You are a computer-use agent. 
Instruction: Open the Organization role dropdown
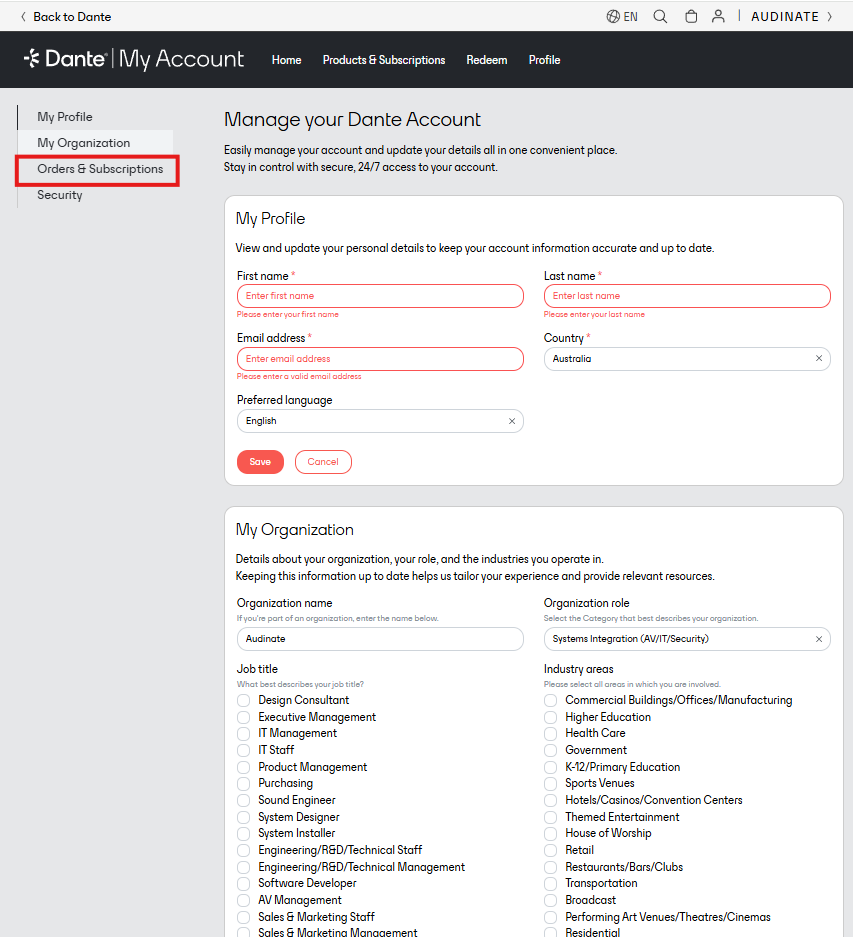[x=687, y=639]
